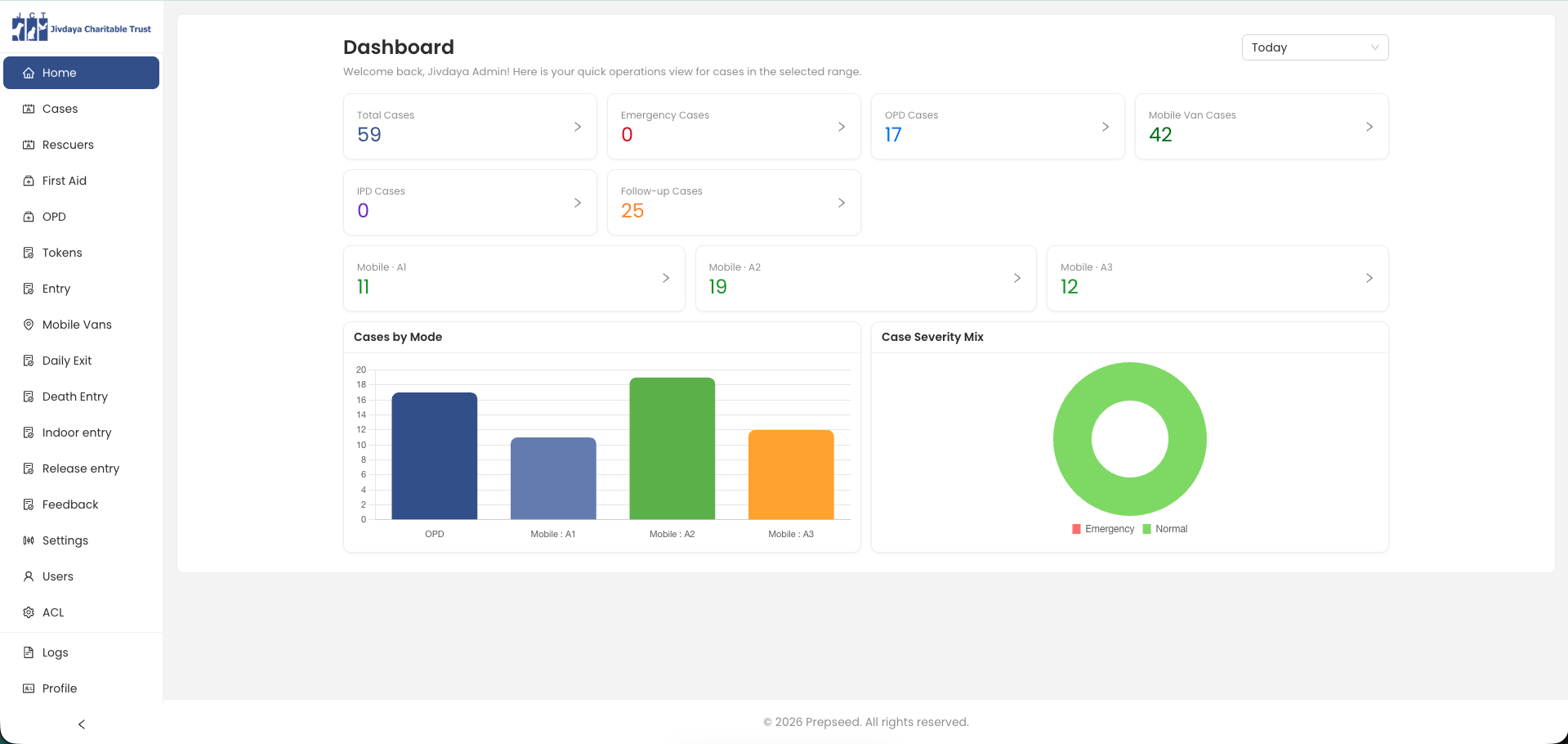Open Mobile Vans via its pin icon

click(x=29, y=325)
